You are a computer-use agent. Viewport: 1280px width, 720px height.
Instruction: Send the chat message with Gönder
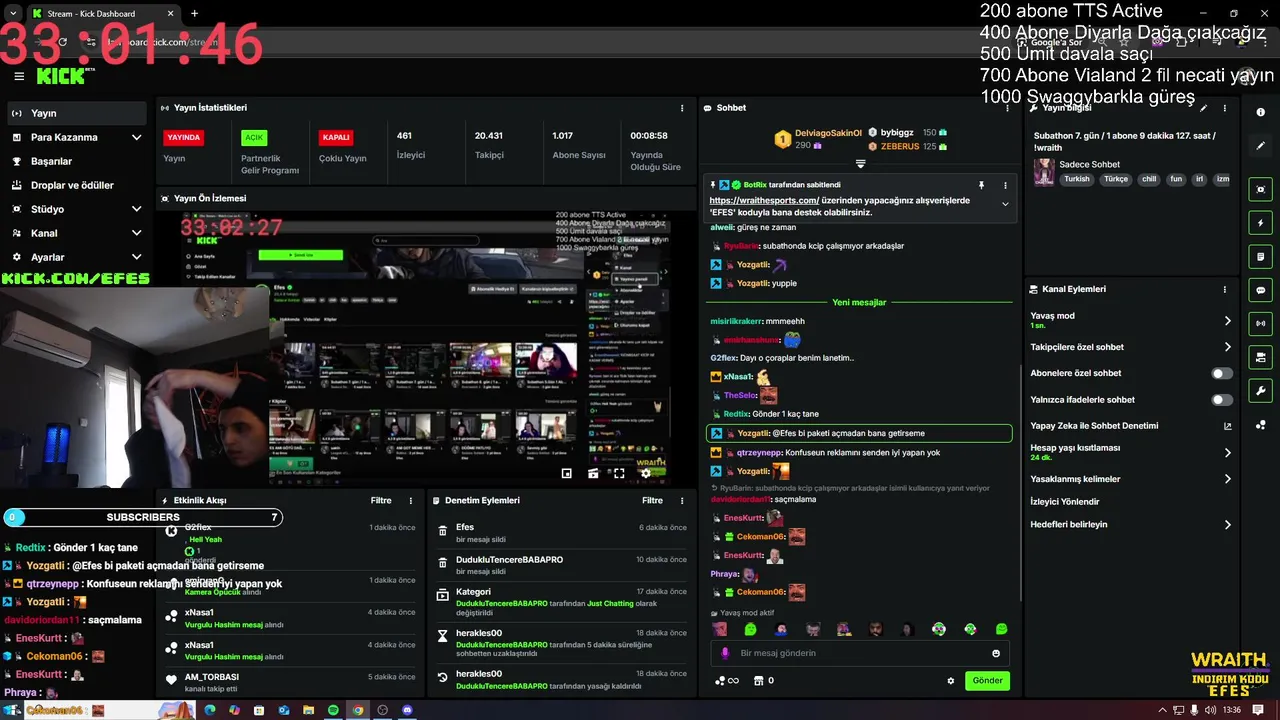(x=987, y=681)
